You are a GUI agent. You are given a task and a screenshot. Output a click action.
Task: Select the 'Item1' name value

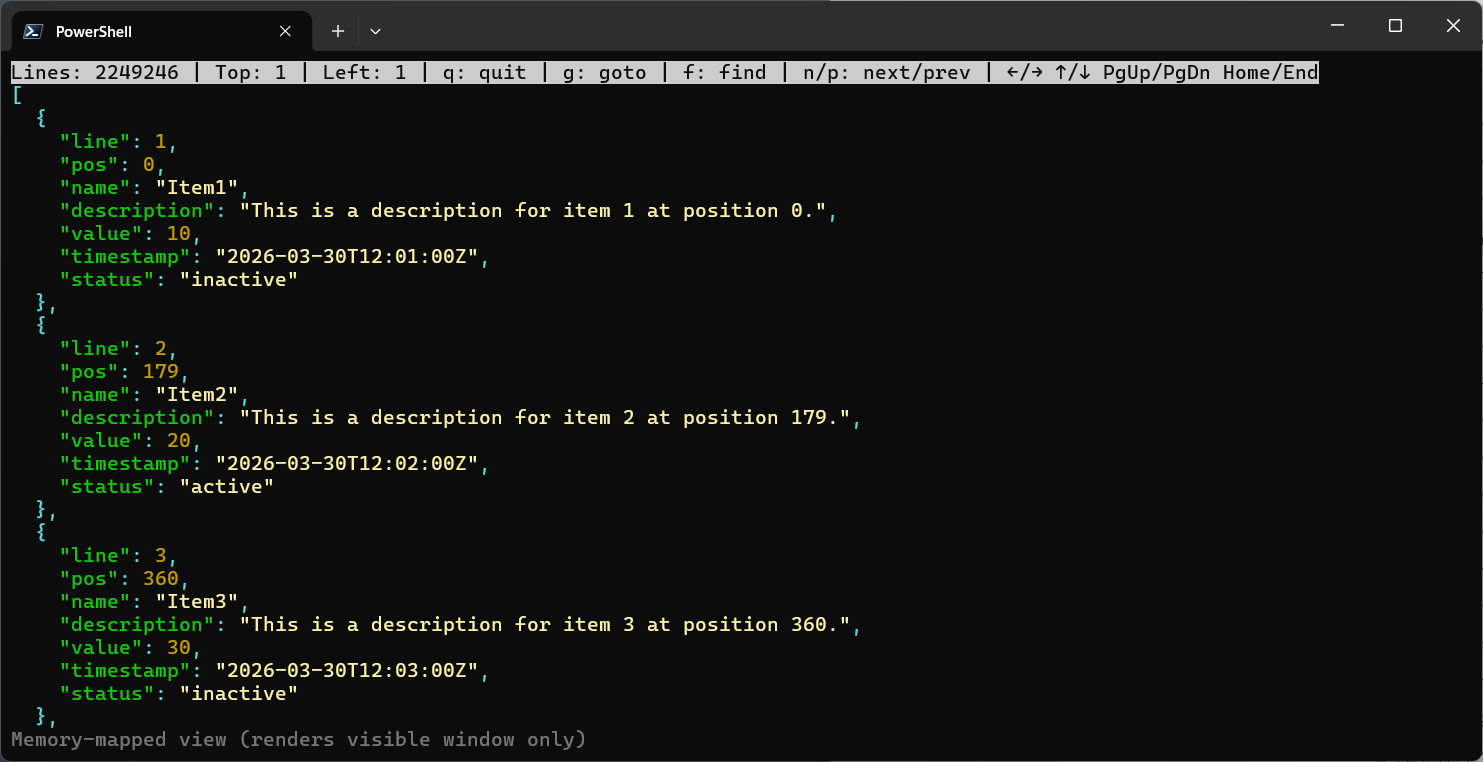199,187
